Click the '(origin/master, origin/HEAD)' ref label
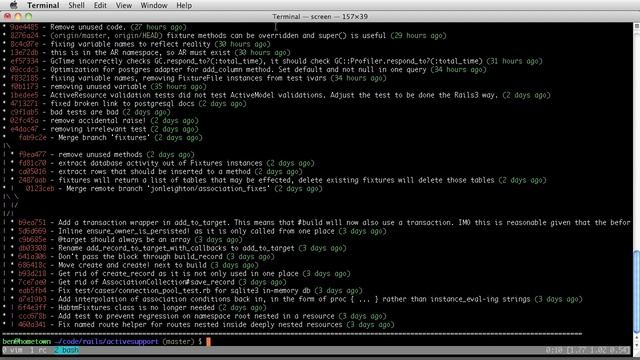Viewport: 640px width, 360px height. [x=106, y=36]
